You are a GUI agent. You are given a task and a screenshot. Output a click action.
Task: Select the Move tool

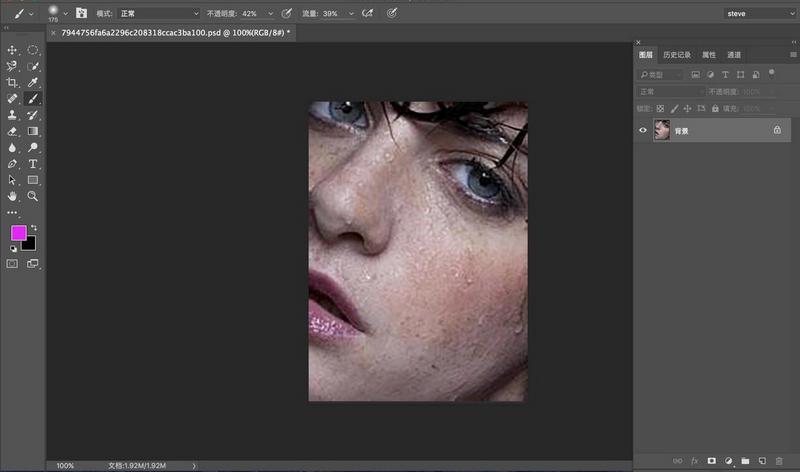coord(12,49)
